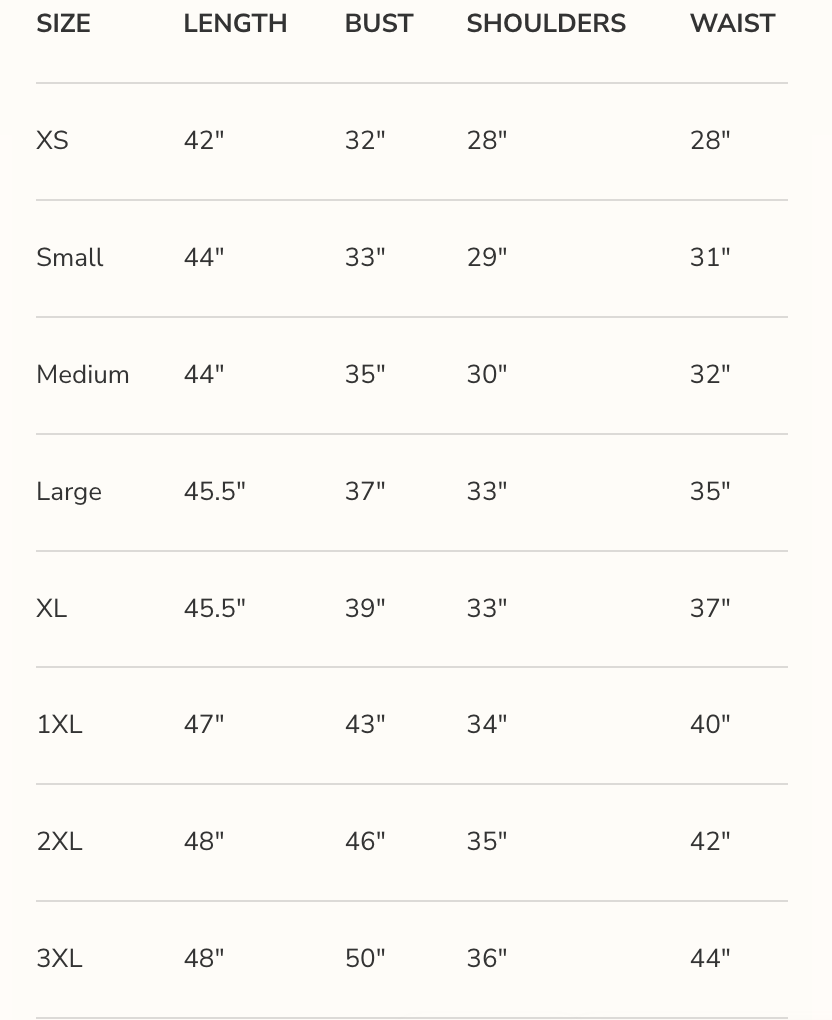Click the 1XL length value 47"
832x1020 pixels.
pyautogui.click(x=204, y=725)
